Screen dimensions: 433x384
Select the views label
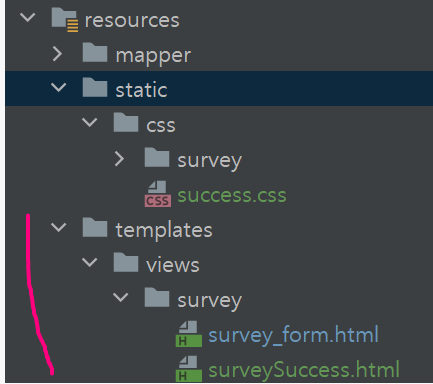(173, 265)
